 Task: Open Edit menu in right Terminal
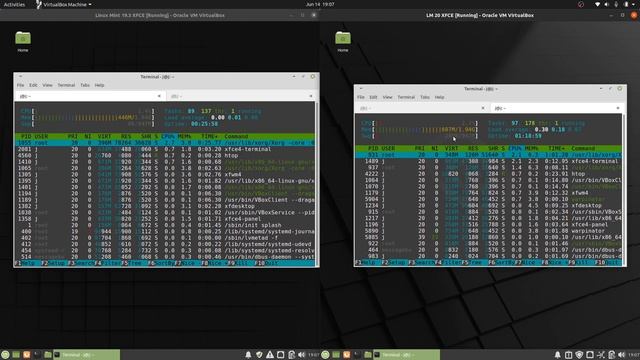click(373, 97)
